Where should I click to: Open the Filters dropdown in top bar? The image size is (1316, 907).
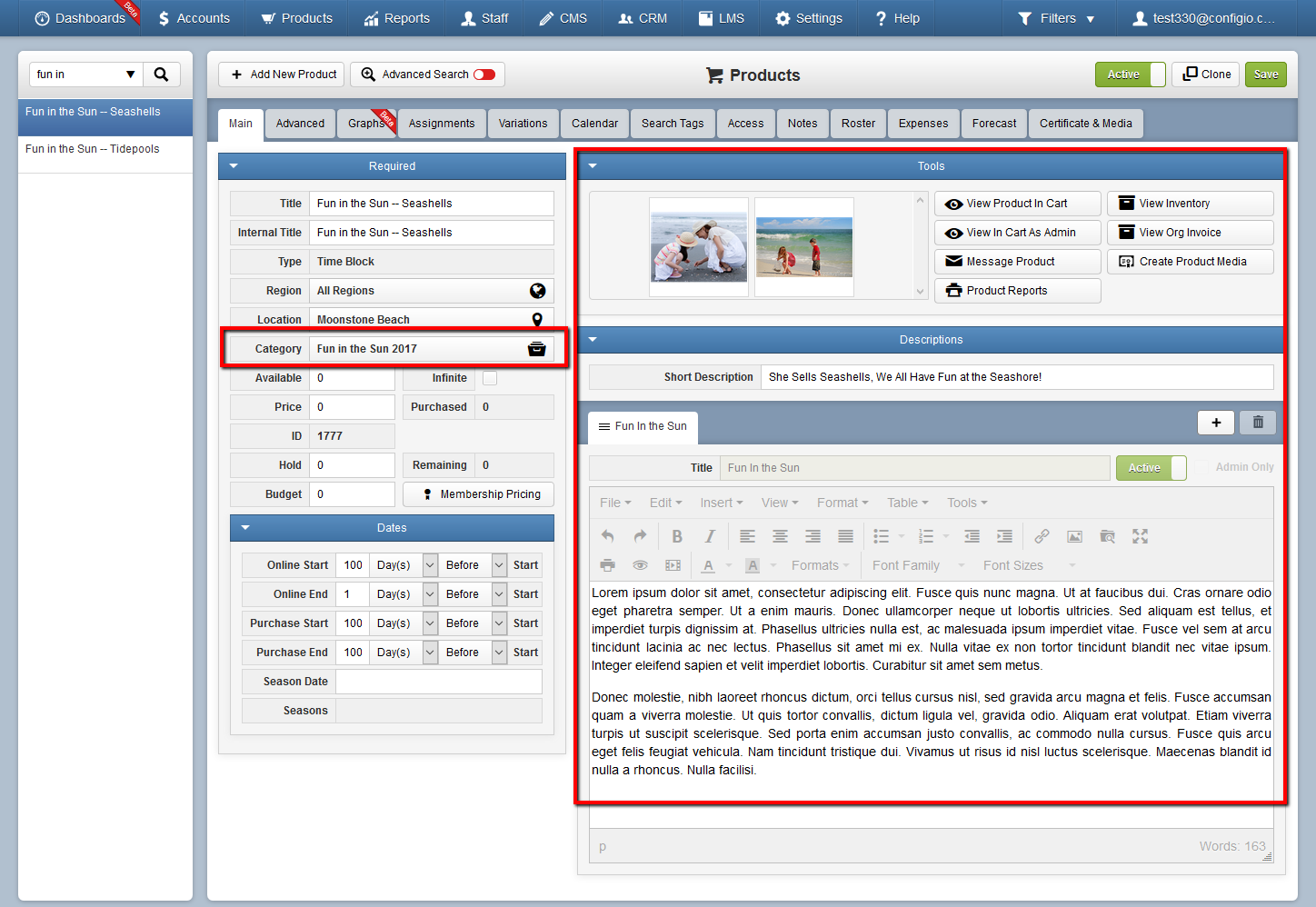1056,18
